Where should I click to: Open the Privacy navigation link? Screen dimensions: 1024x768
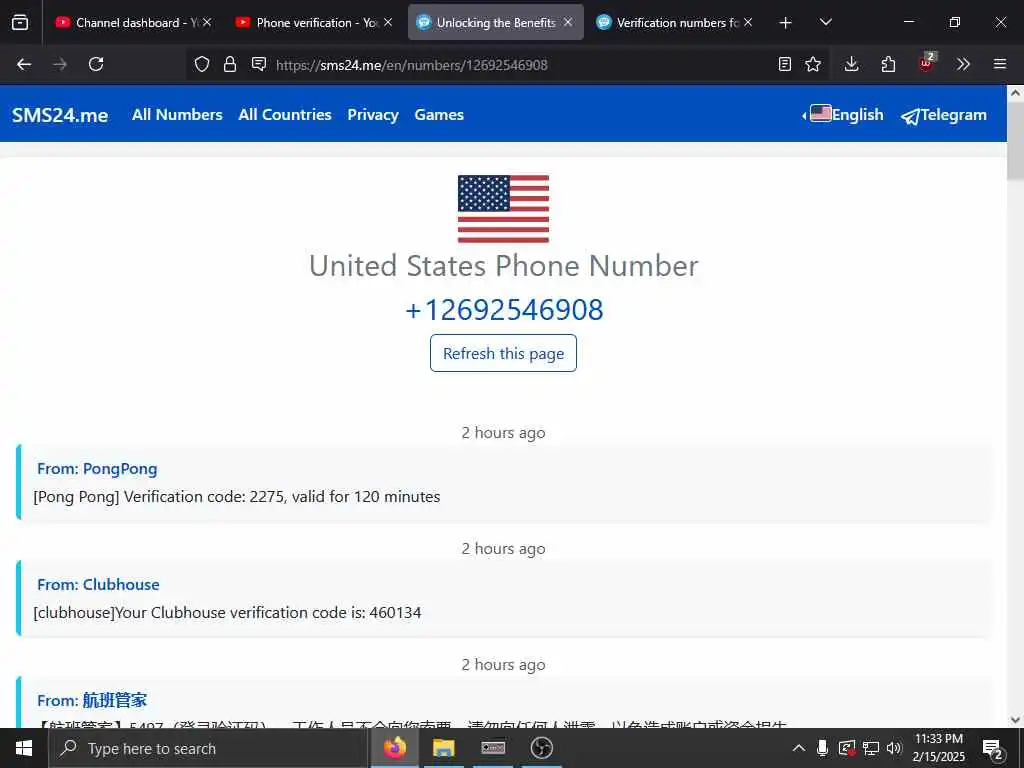[373, 115]
